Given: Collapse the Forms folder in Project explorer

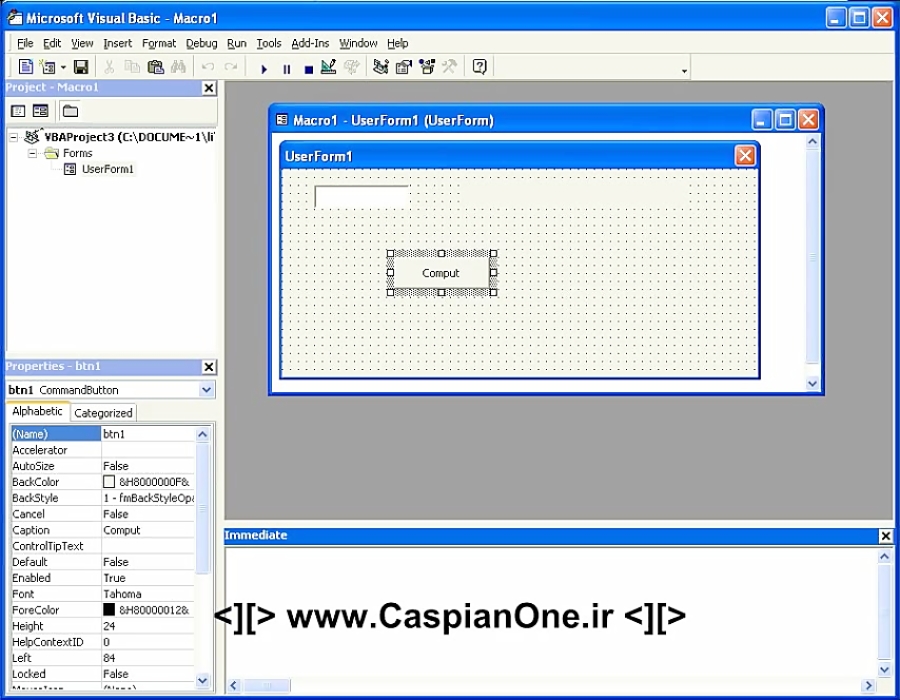Looking at the screenshot, I should point(30,153).
